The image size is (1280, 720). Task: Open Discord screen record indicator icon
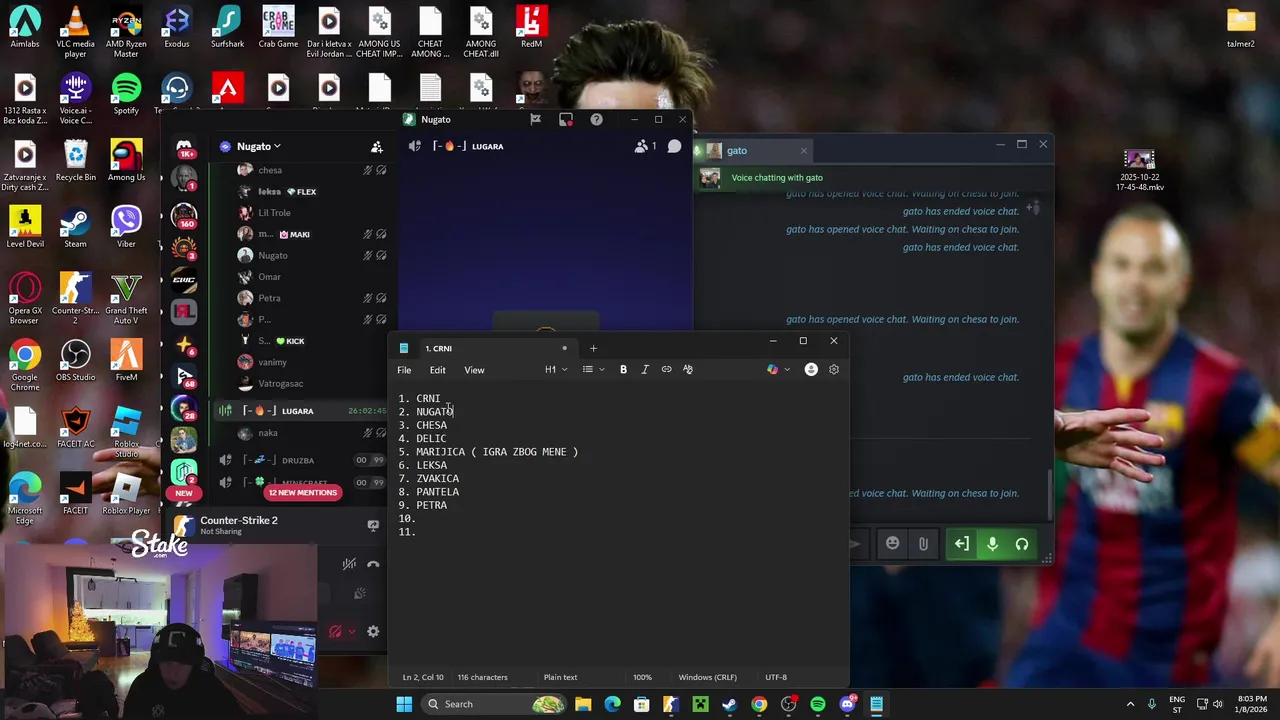pos(566,119)
